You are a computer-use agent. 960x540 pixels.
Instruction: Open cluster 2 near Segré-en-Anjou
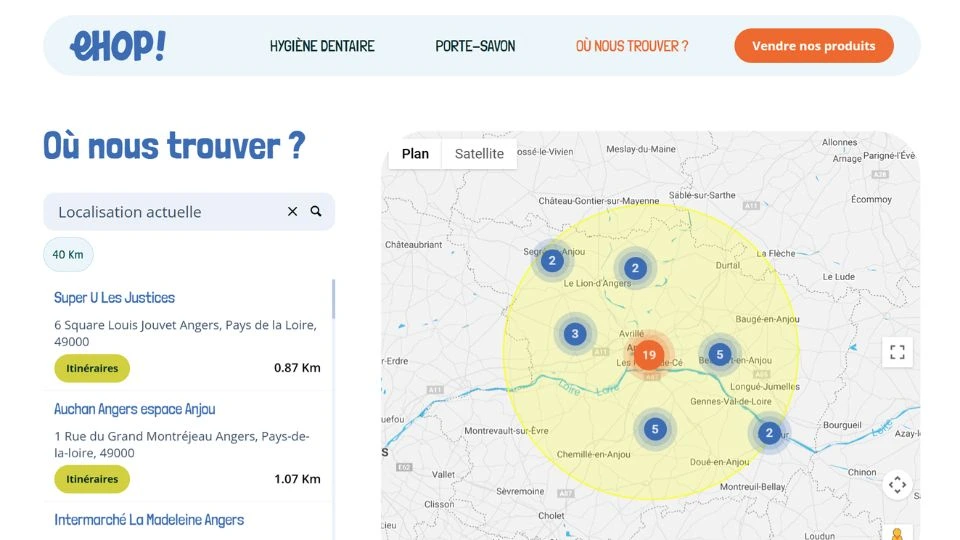point(552,261)
